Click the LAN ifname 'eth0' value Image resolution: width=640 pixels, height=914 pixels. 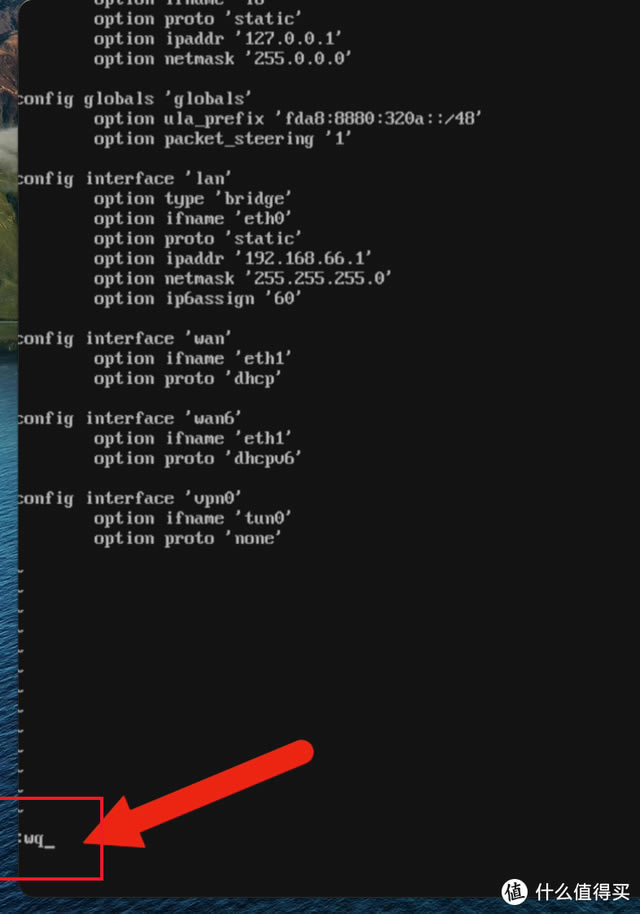pyautogui.click(x=263, y=219)
